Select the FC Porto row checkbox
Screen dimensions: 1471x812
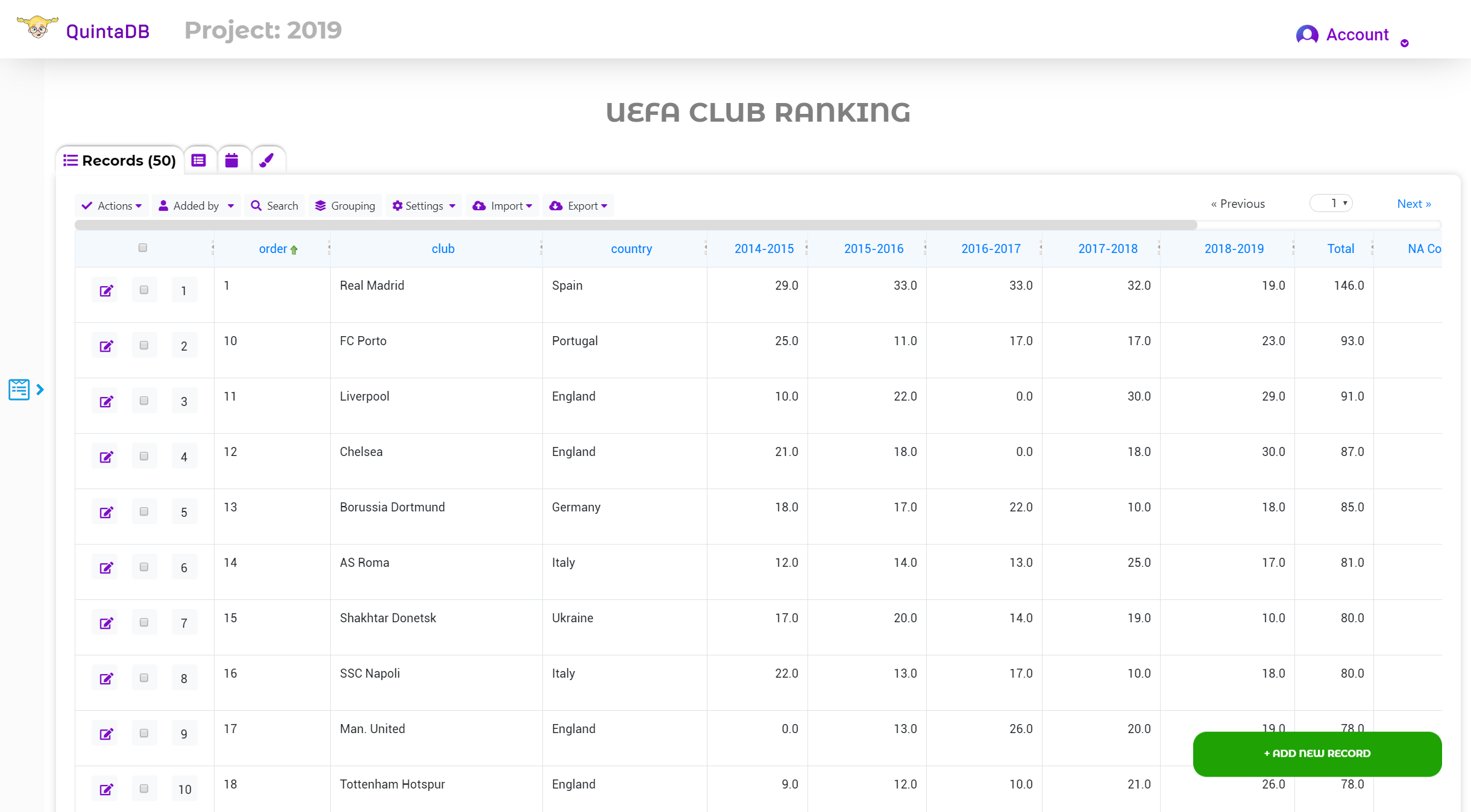[x=144, y=345]
